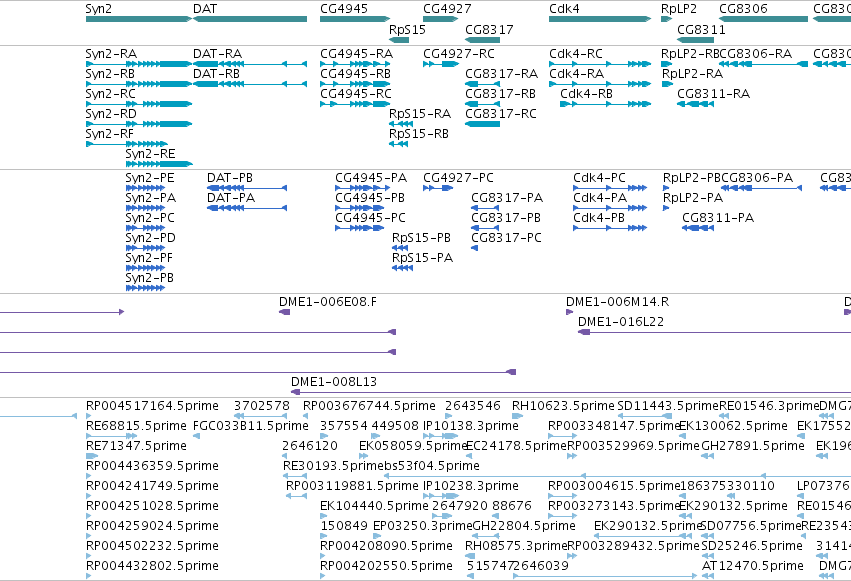851x581 pixels.
Task: Open the CG8306 gene label
Action: [x=744, y=9]
